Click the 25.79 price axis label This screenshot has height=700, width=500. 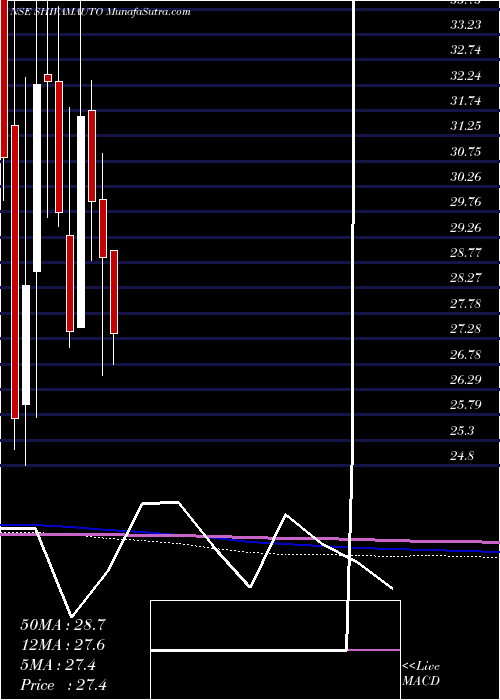point(465,406)
